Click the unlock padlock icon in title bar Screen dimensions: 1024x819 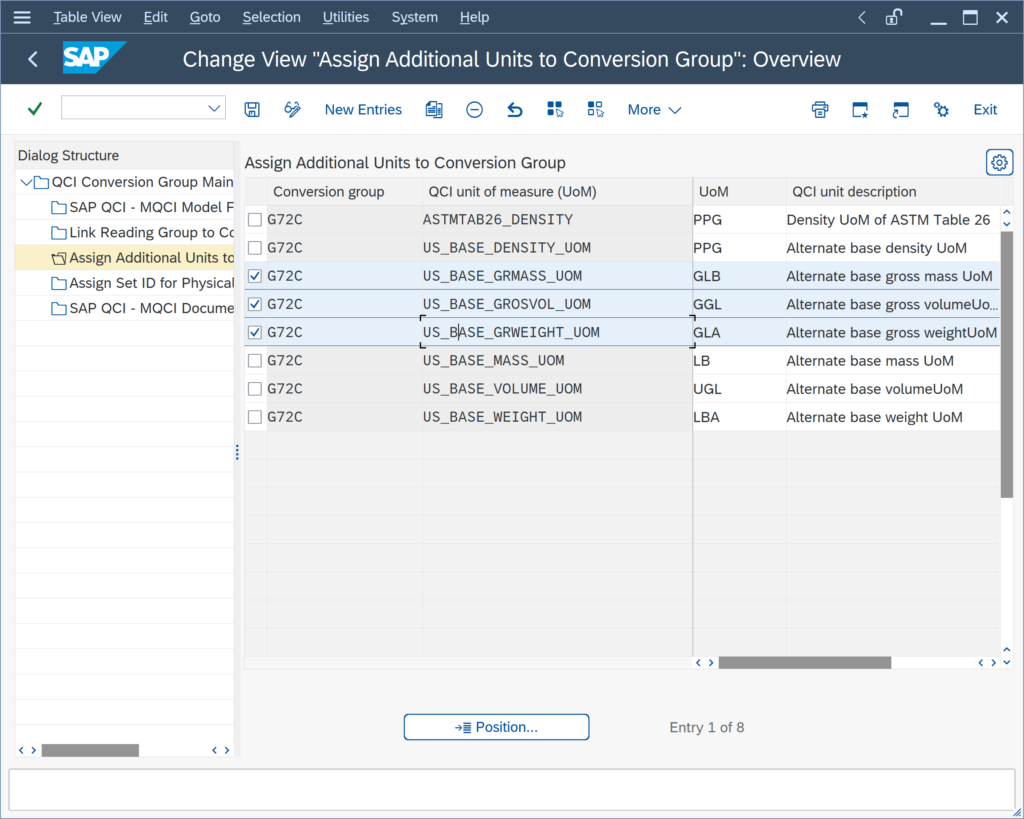(893, 18)
